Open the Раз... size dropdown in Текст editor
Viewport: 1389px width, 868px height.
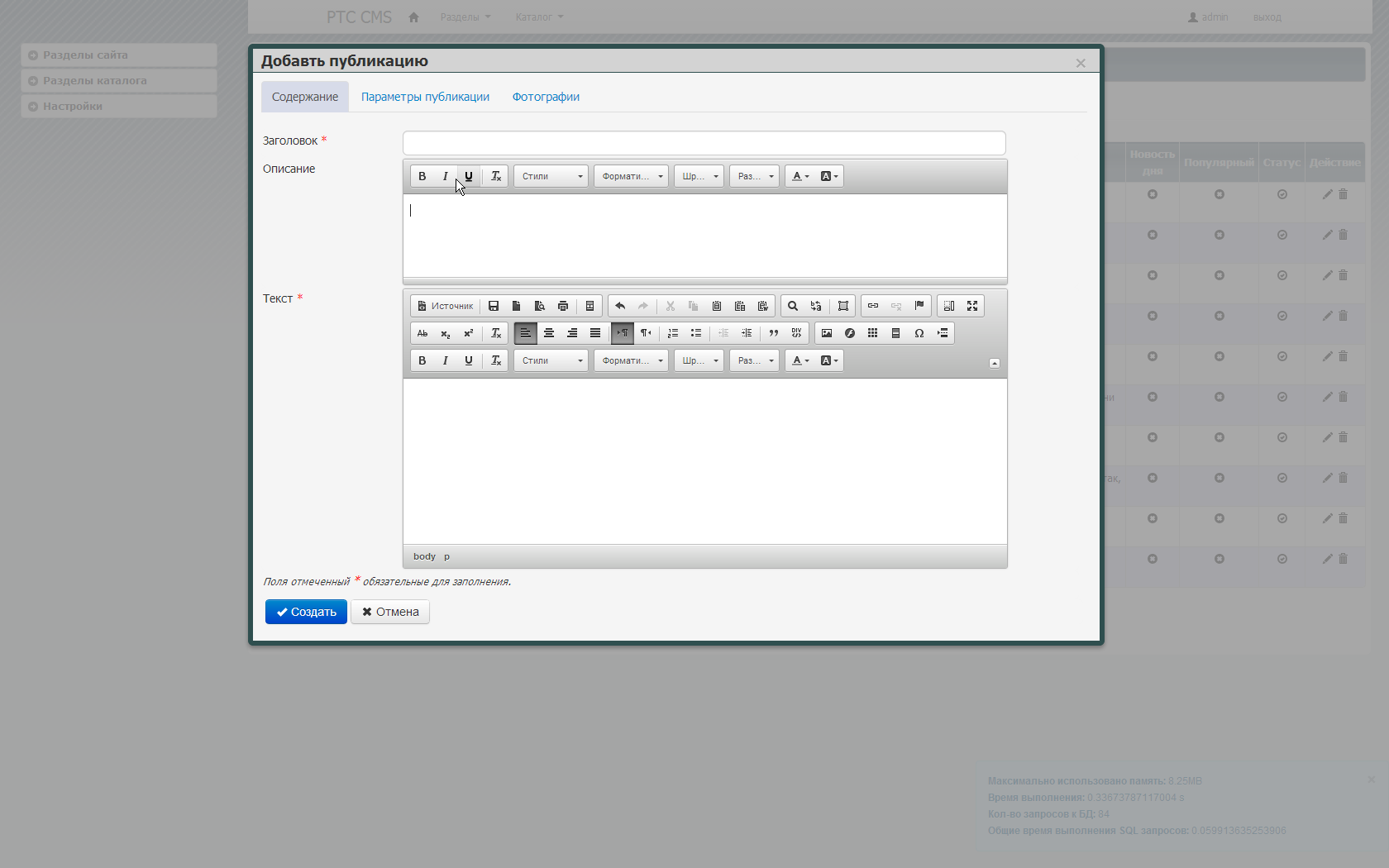point(754,360)
